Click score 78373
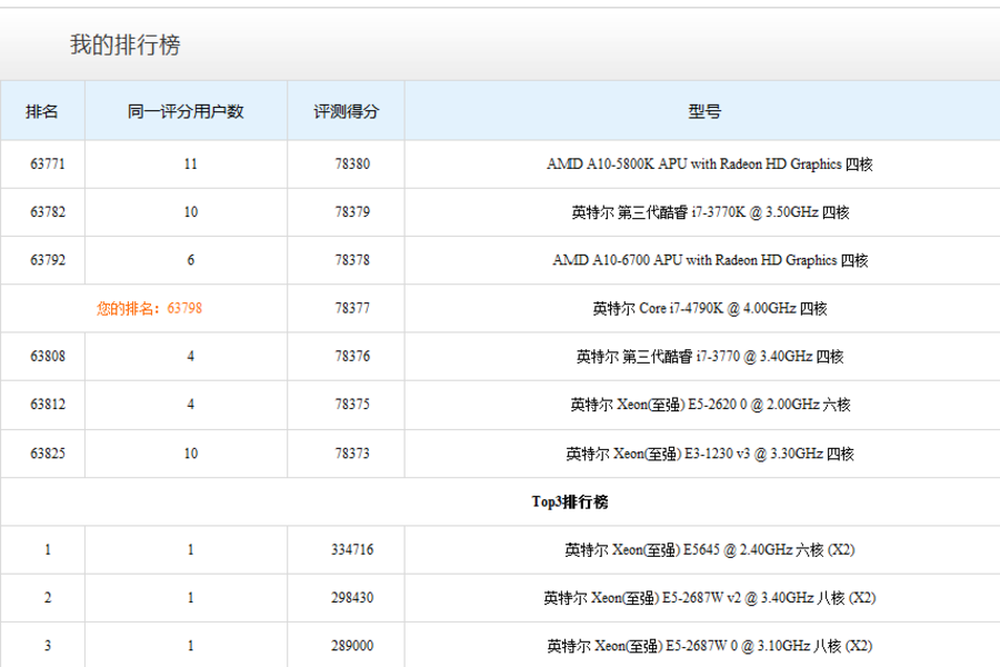This screenshot has width=1000, height=667. tap(352, 453)
